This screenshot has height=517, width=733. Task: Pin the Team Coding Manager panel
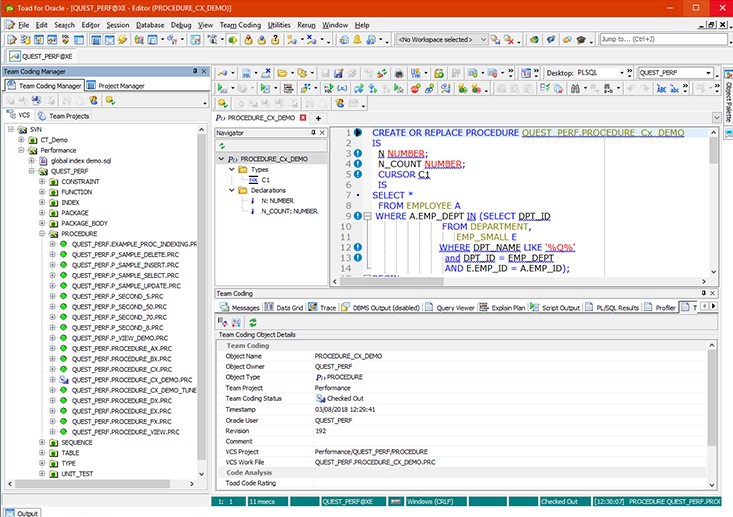195,71
